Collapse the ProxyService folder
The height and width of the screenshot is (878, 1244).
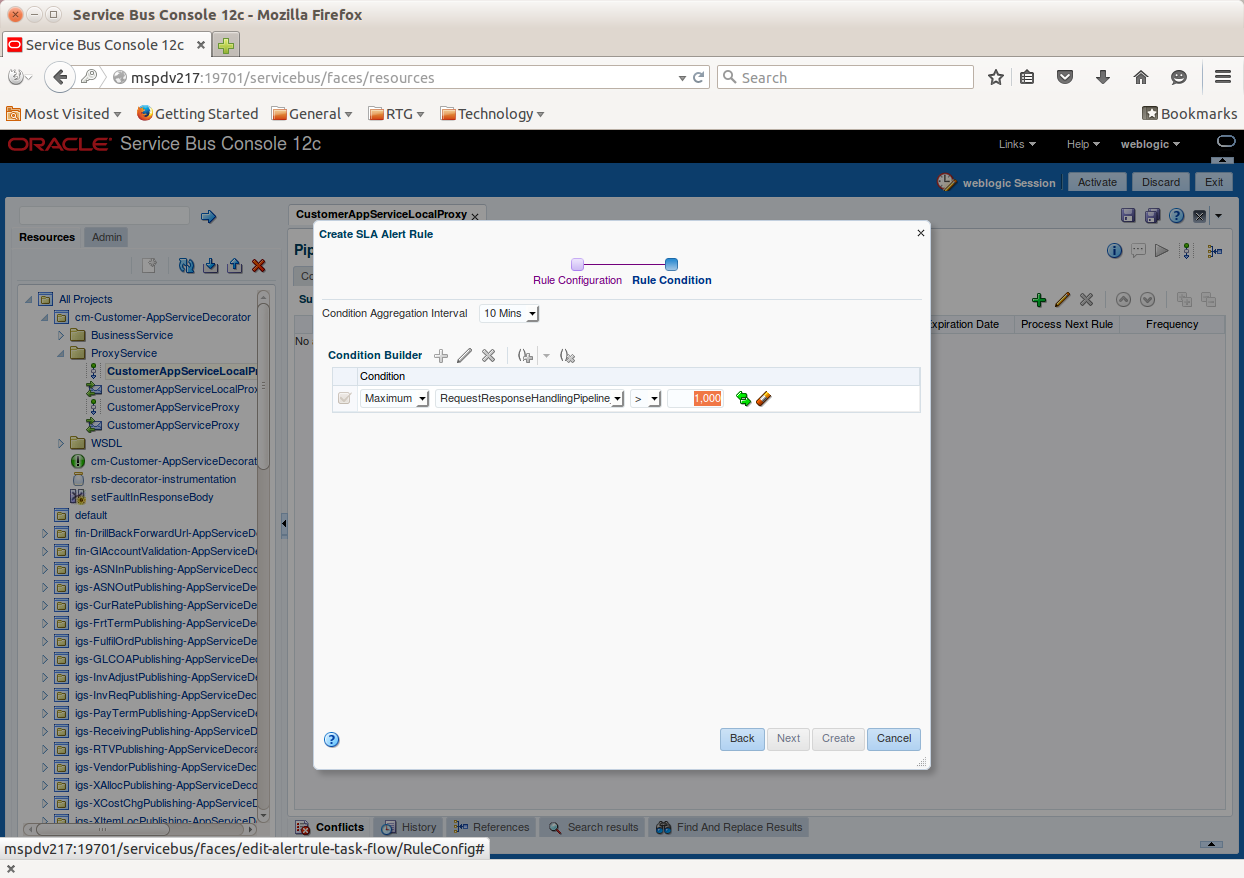[x=60, y=353]
